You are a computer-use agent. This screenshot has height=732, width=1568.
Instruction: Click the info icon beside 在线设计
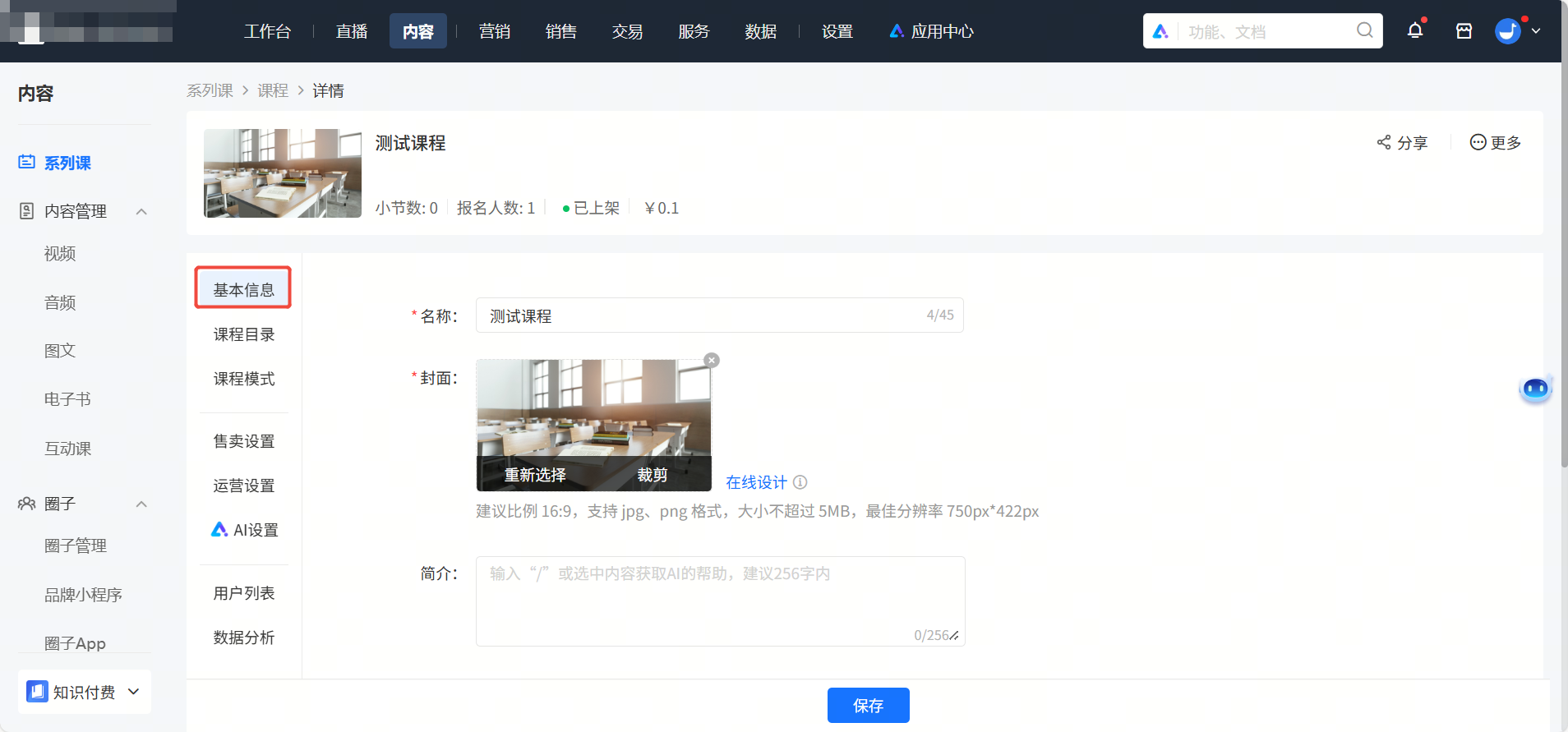(x=800, y=482)
